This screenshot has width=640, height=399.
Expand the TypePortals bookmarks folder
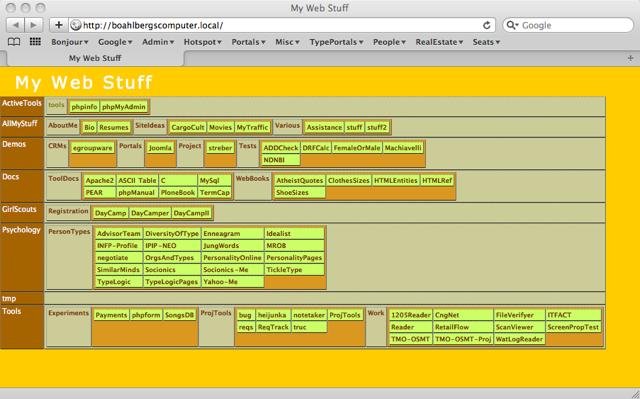pos(336,42)
